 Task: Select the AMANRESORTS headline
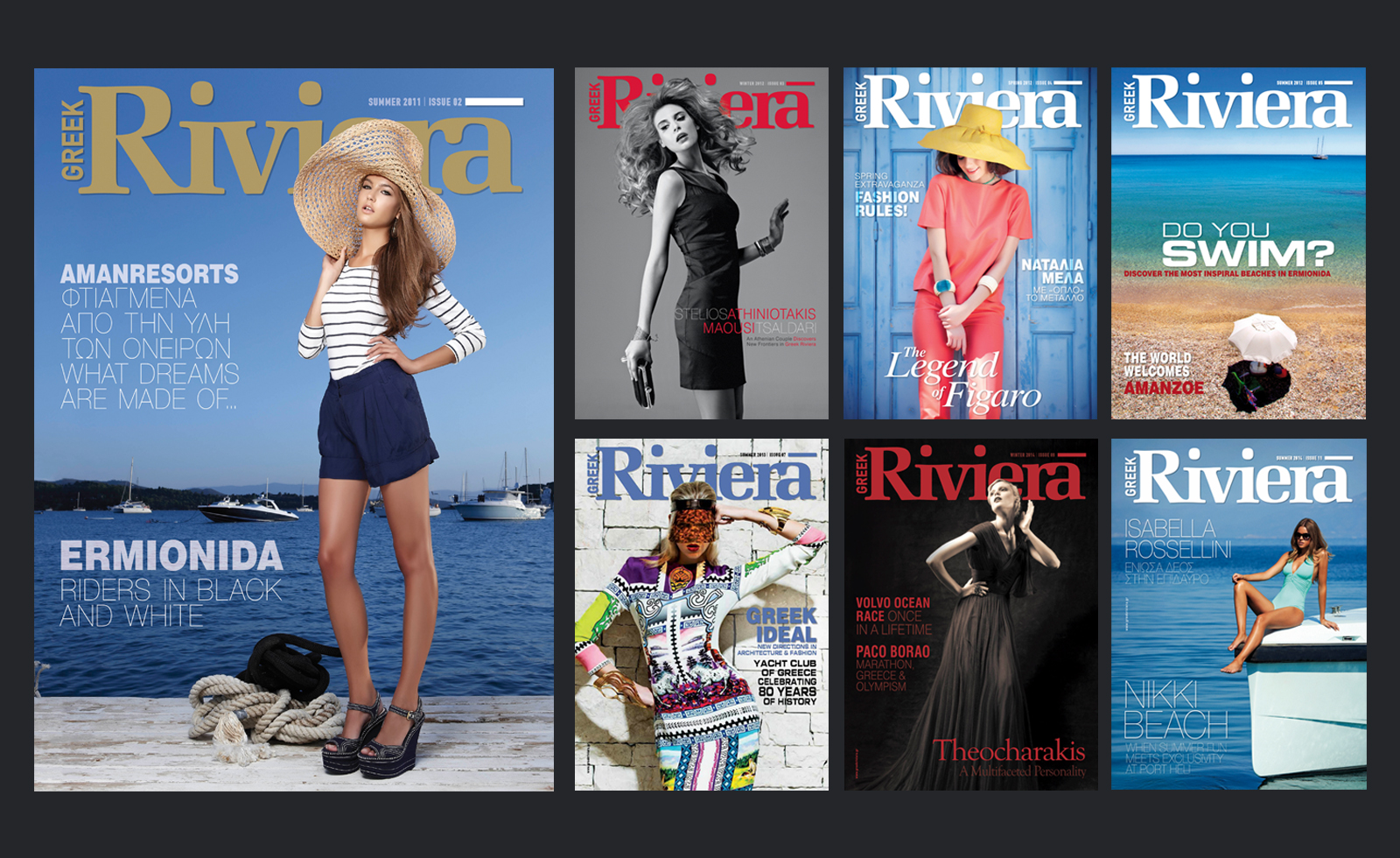(149, 274)
